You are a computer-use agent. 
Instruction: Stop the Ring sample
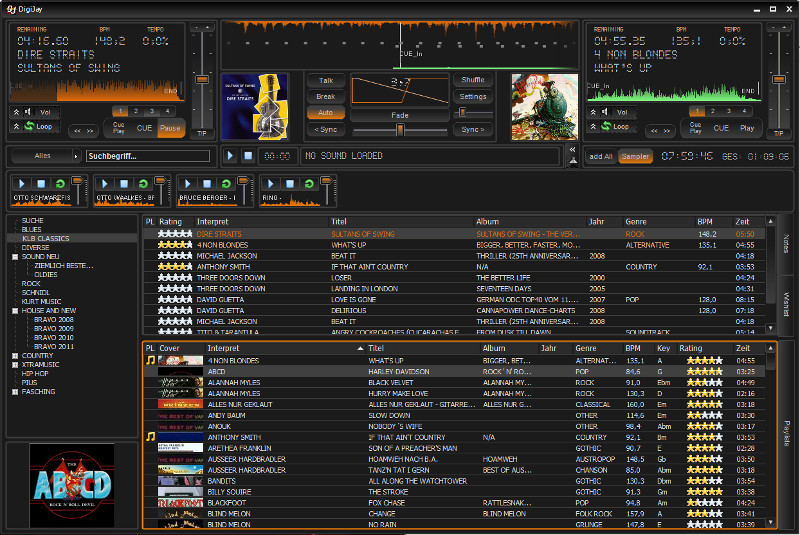pyautogui.click(x=290, y=184)
